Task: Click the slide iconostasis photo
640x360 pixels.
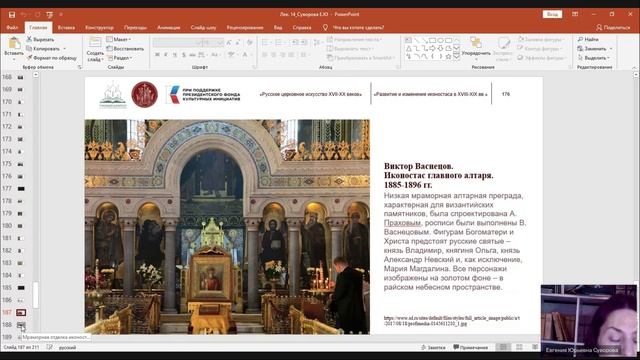Action: (227, 227)
